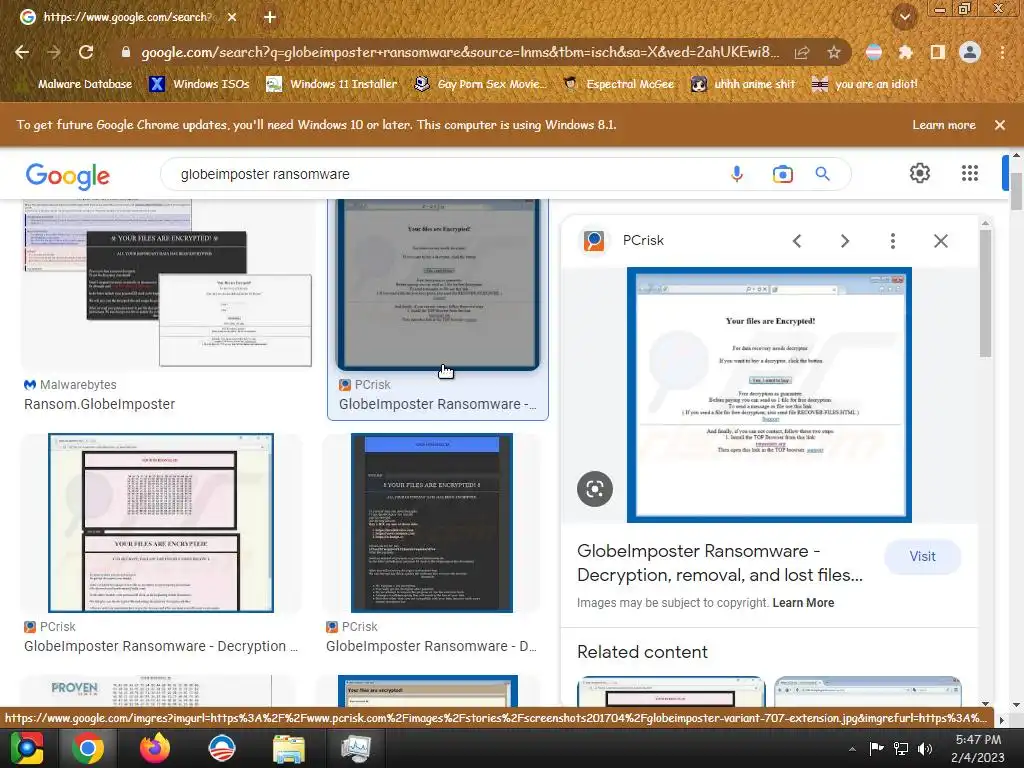Toggle the browser side panel

click(x=937, y=52)
